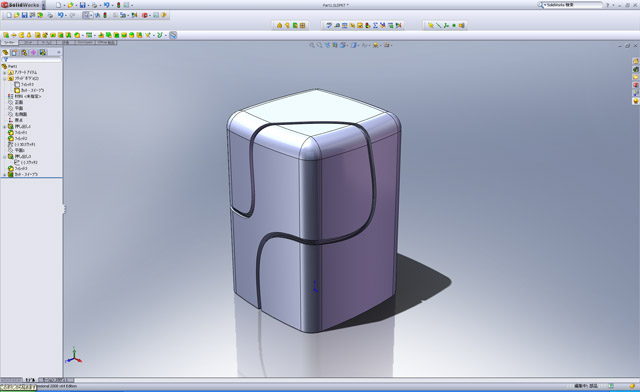This screenshot has height=392, width=640.
Task: Expand the Annotations folder in feature tree
Action: (5, 72)
